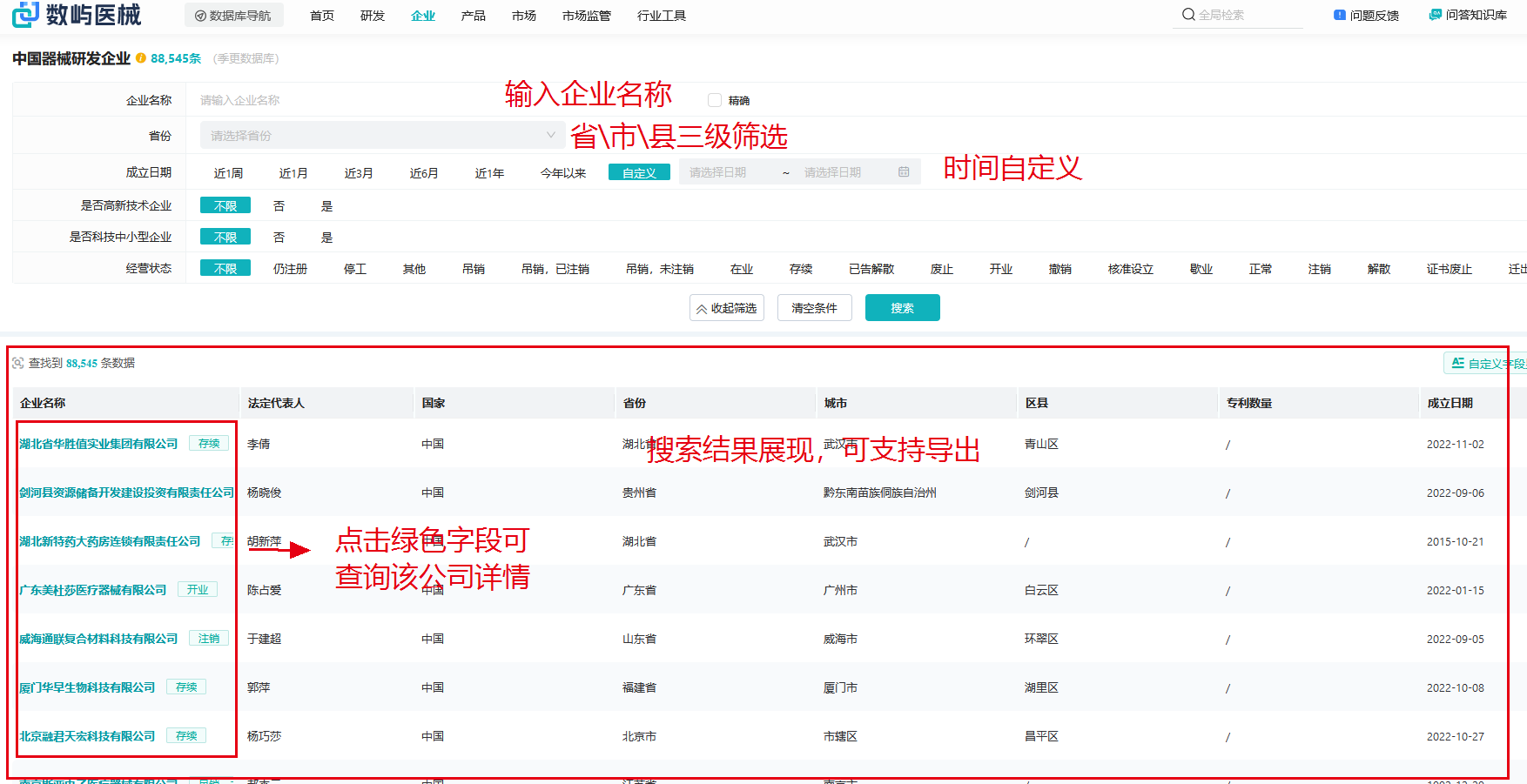The width and height of the screenshot is (1527, 784).
Task: Click the 问题反馈 feedback icon
Action: [1340, 15]
